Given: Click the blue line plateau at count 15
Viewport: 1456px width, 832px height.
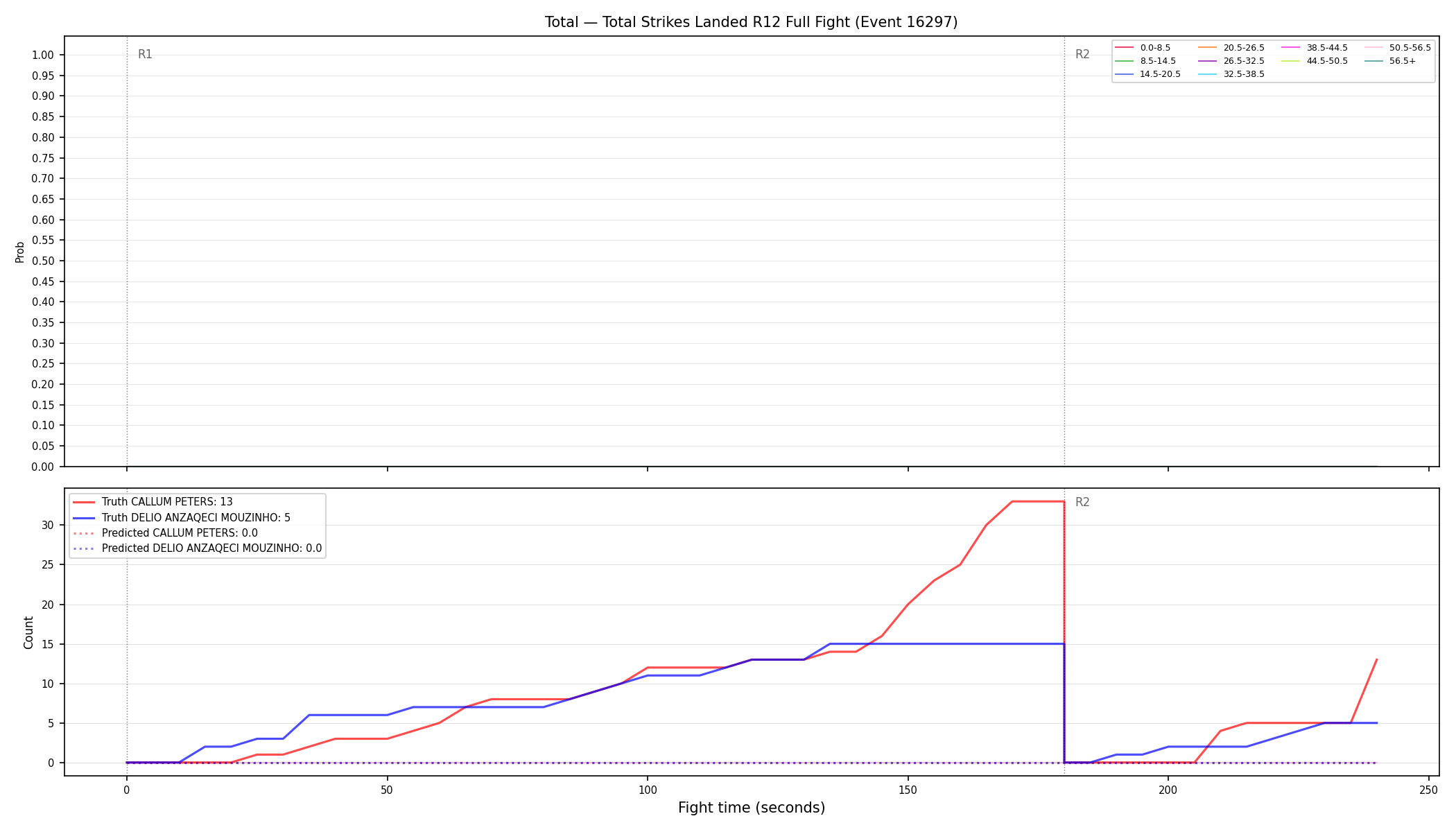Looking at the screenshot, I should tap(946, 644).
